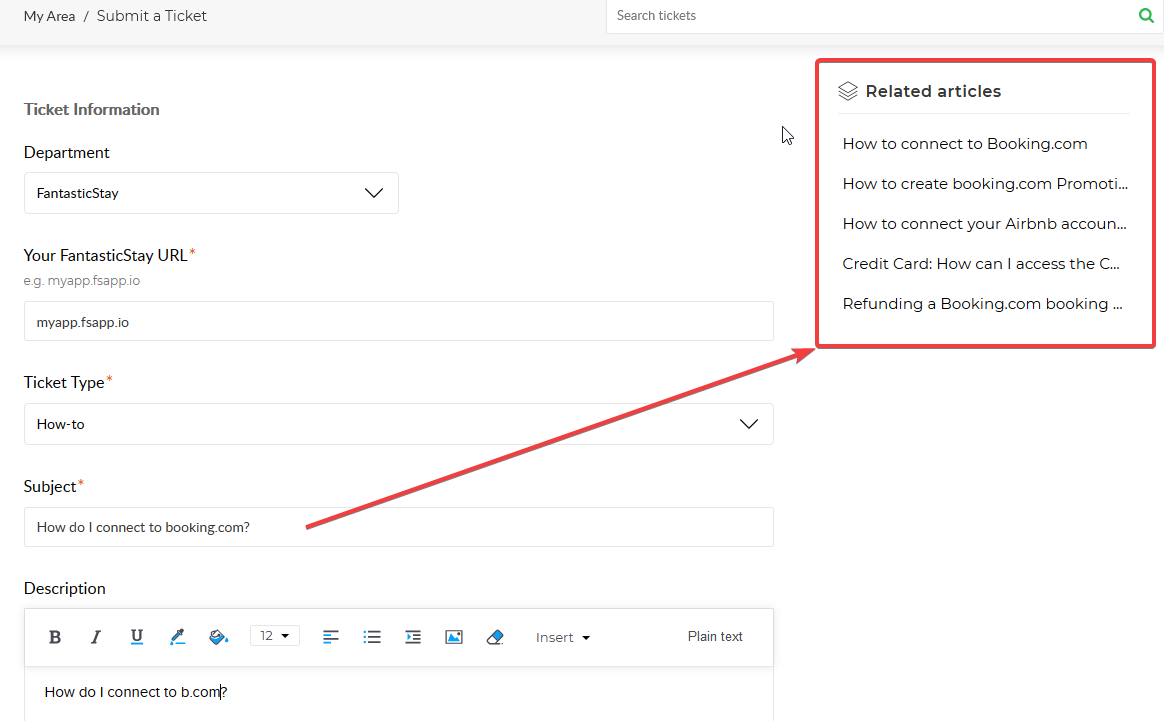The width and height of the screenshot is (1164, 721).
Task: Click the text alignment icon
Action: 331,637
